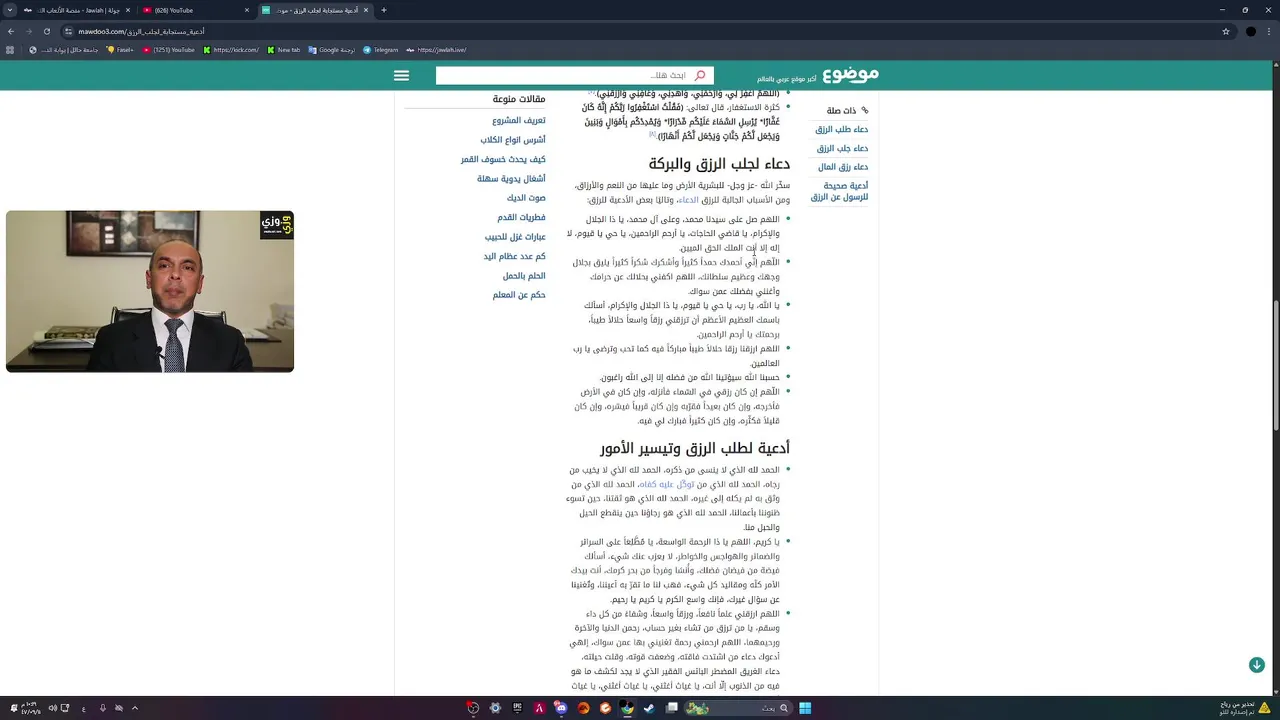The width and height of the screenshot is (1280, 720).
Task: Click heading دعاء لجلب الرزق والبركة
Action: [719, 163]
